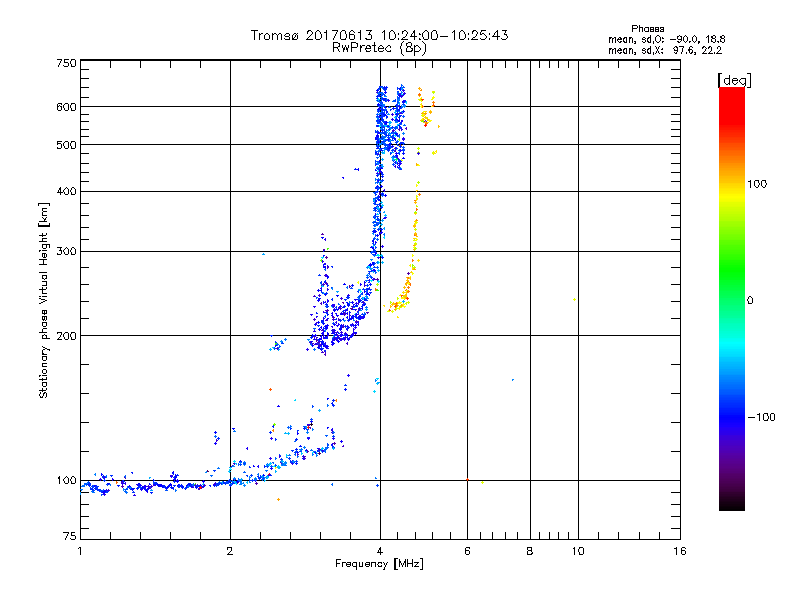
Task: Click the Frequency [MHz] x-axis label
Action: [379, 565]
